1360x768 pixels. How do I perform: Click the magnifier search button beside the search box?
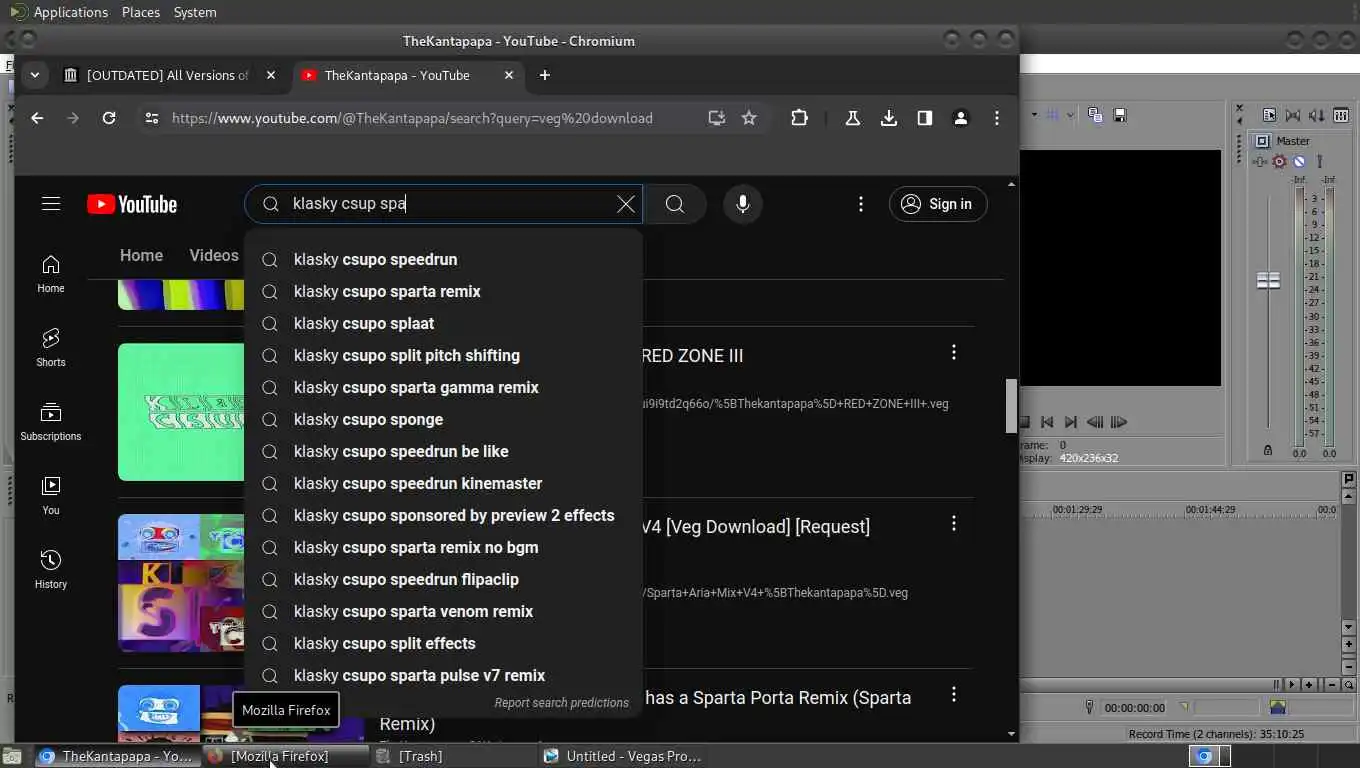[675, 204]
